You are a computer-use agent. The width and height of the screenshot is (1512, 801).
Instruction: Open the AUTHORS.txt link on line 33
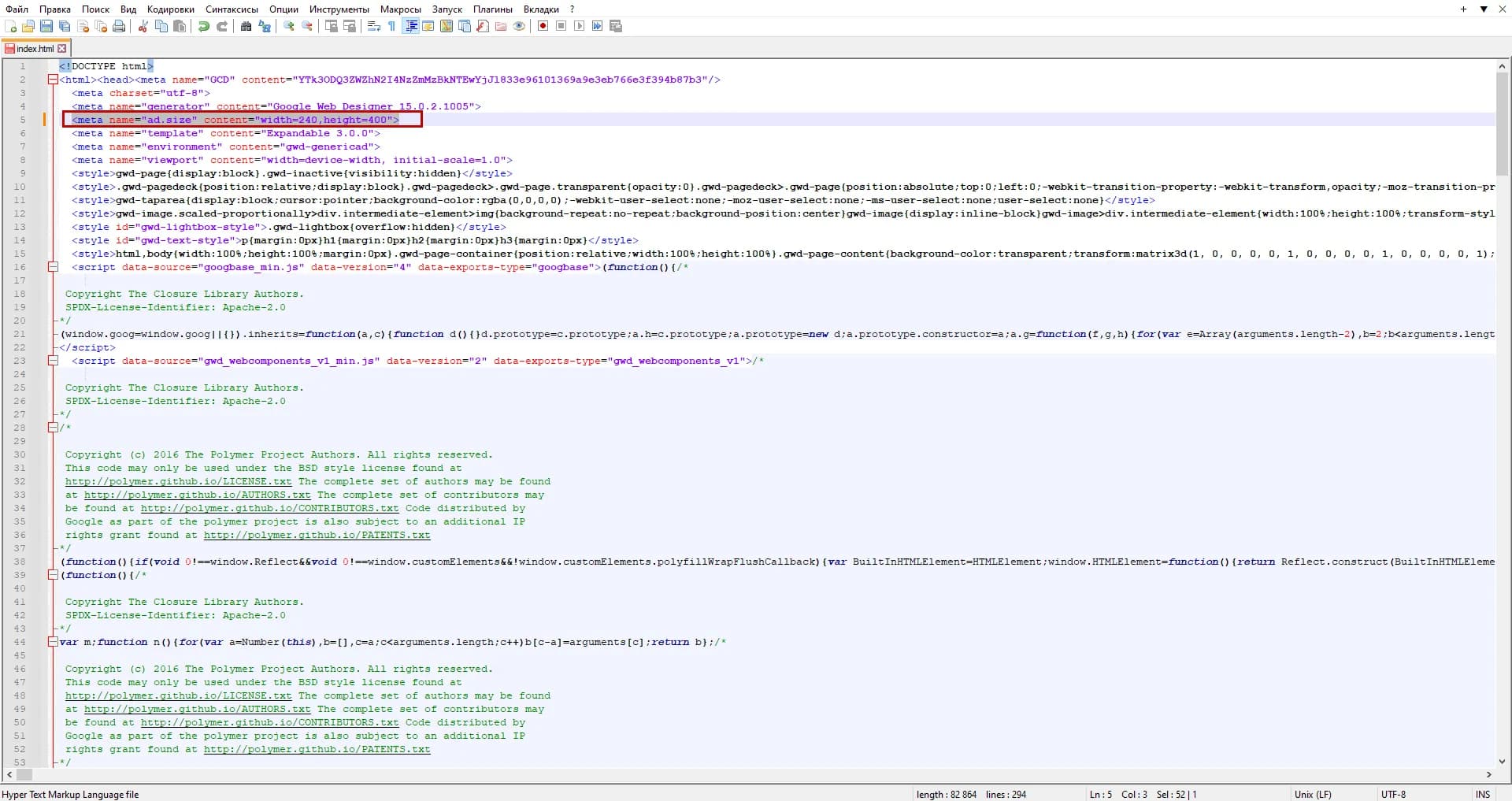pos(198,495)
